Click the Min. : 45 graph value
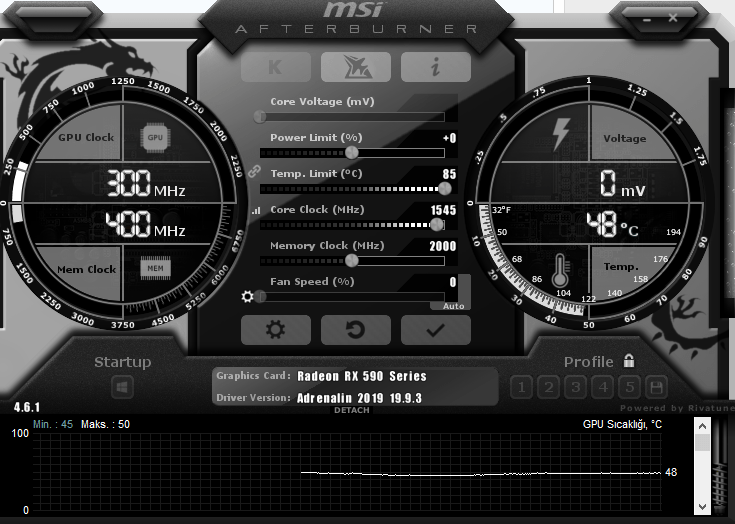Viewport: 735px width, 524px height. (x=53, y=424)
